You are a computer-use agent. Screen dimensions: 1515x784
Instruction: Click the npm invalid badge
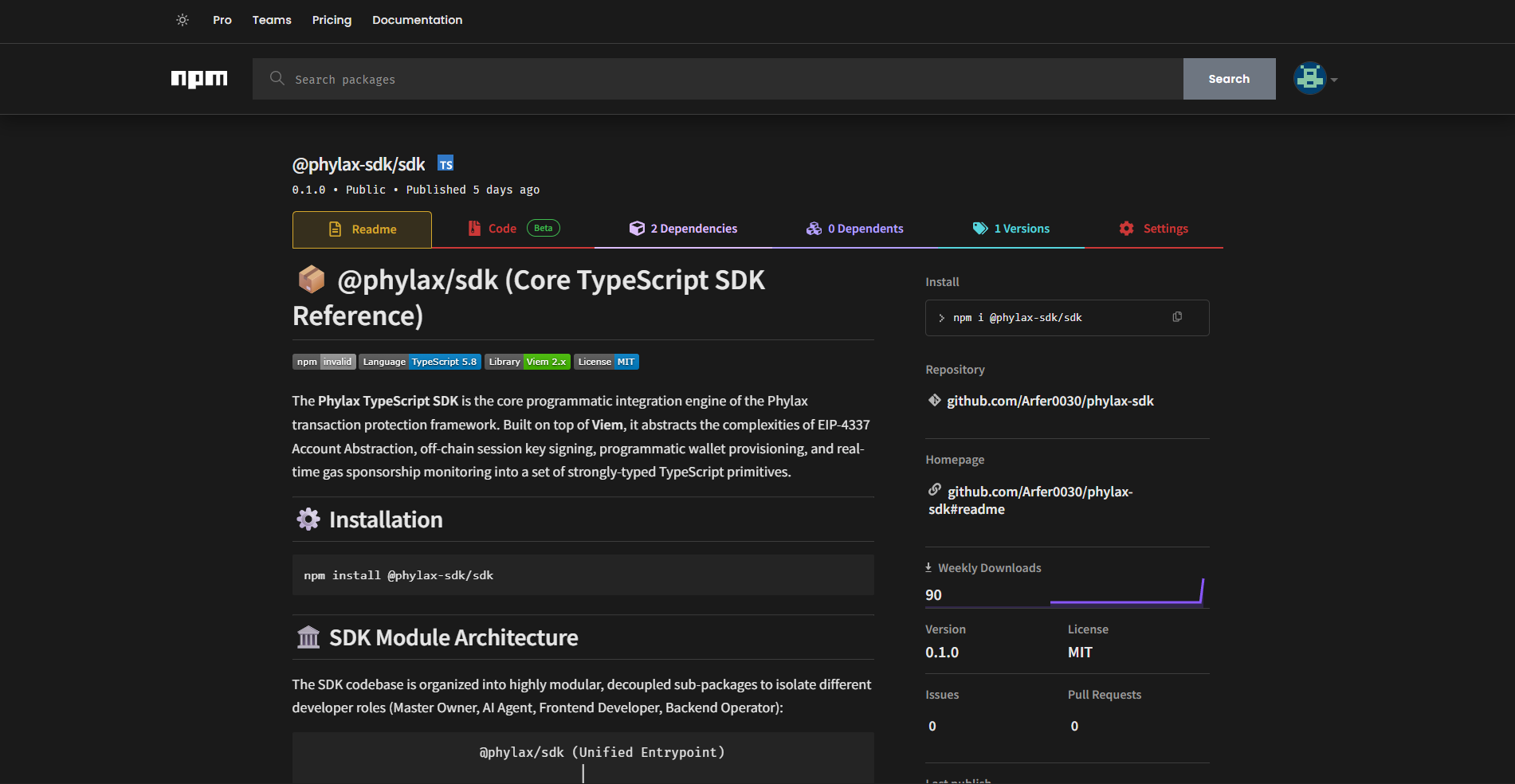tap(324, 362)
